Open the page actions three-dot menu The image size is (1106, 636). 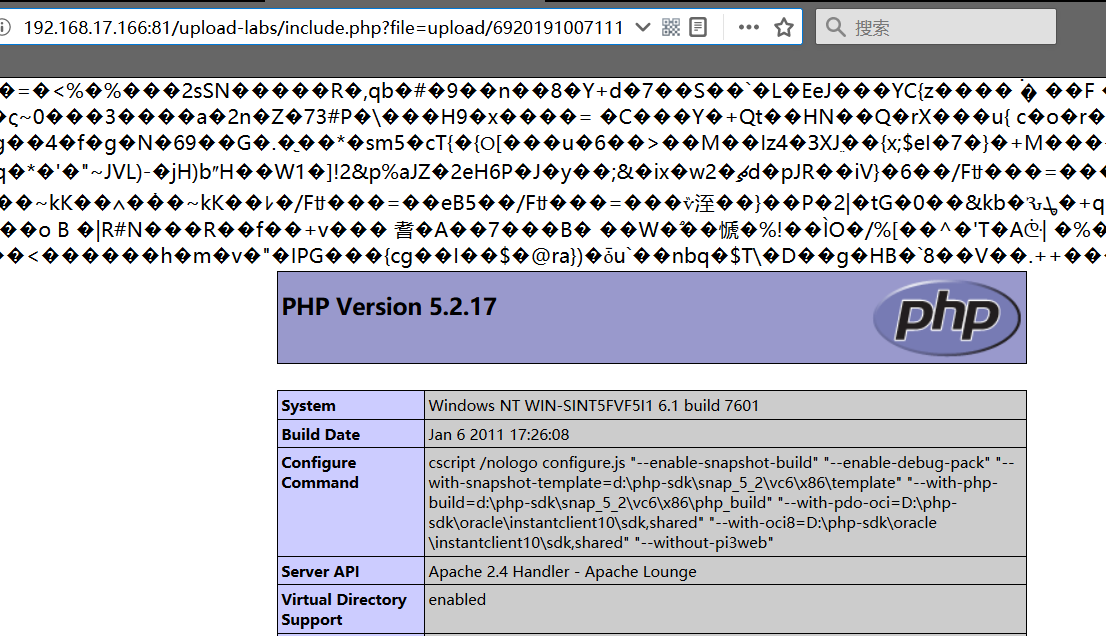point(748,28)
